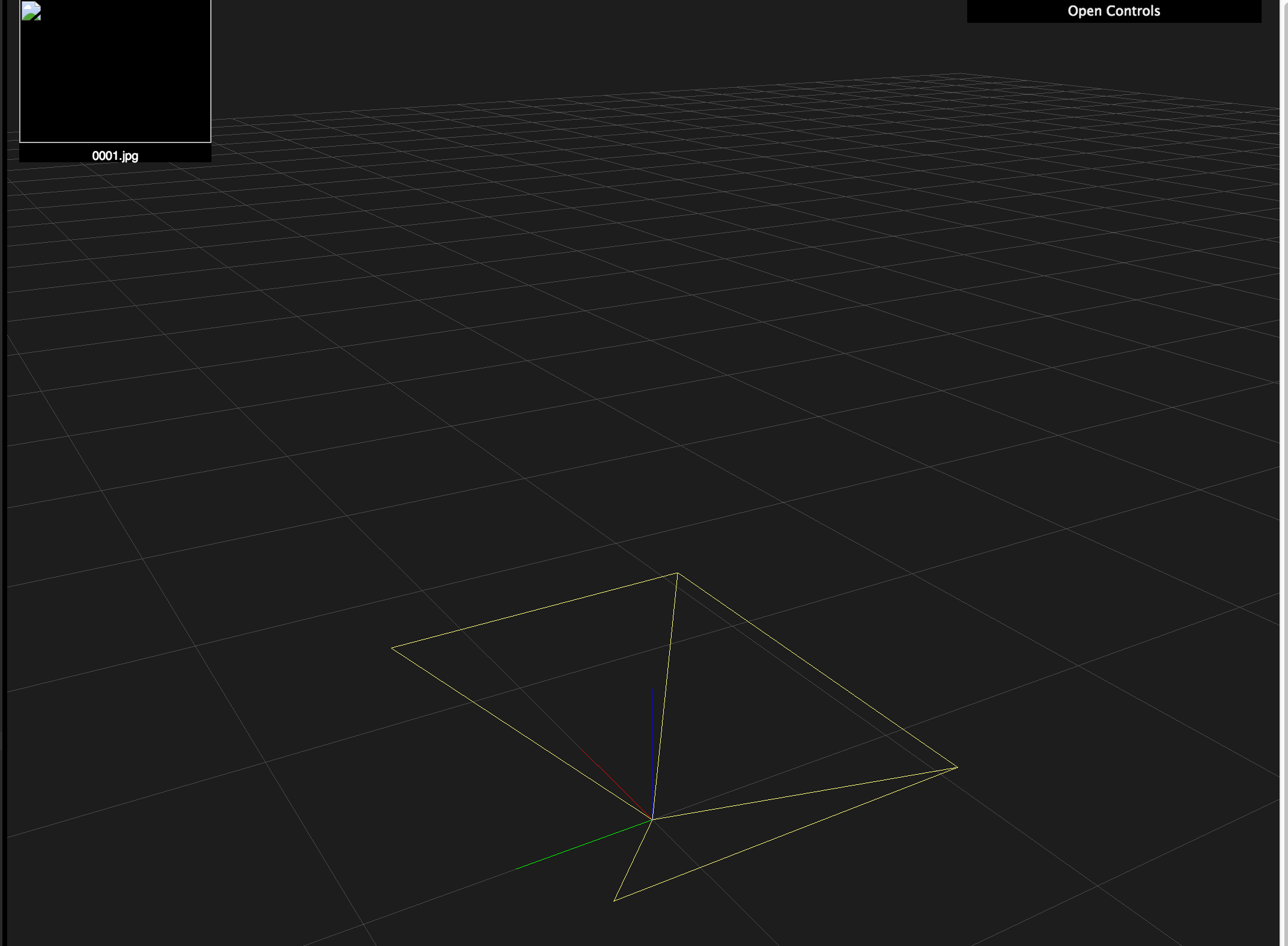Click the left corner of the yellow frustum
Viewport: 1288px width, 946px height.
click(x=392, y=648)
